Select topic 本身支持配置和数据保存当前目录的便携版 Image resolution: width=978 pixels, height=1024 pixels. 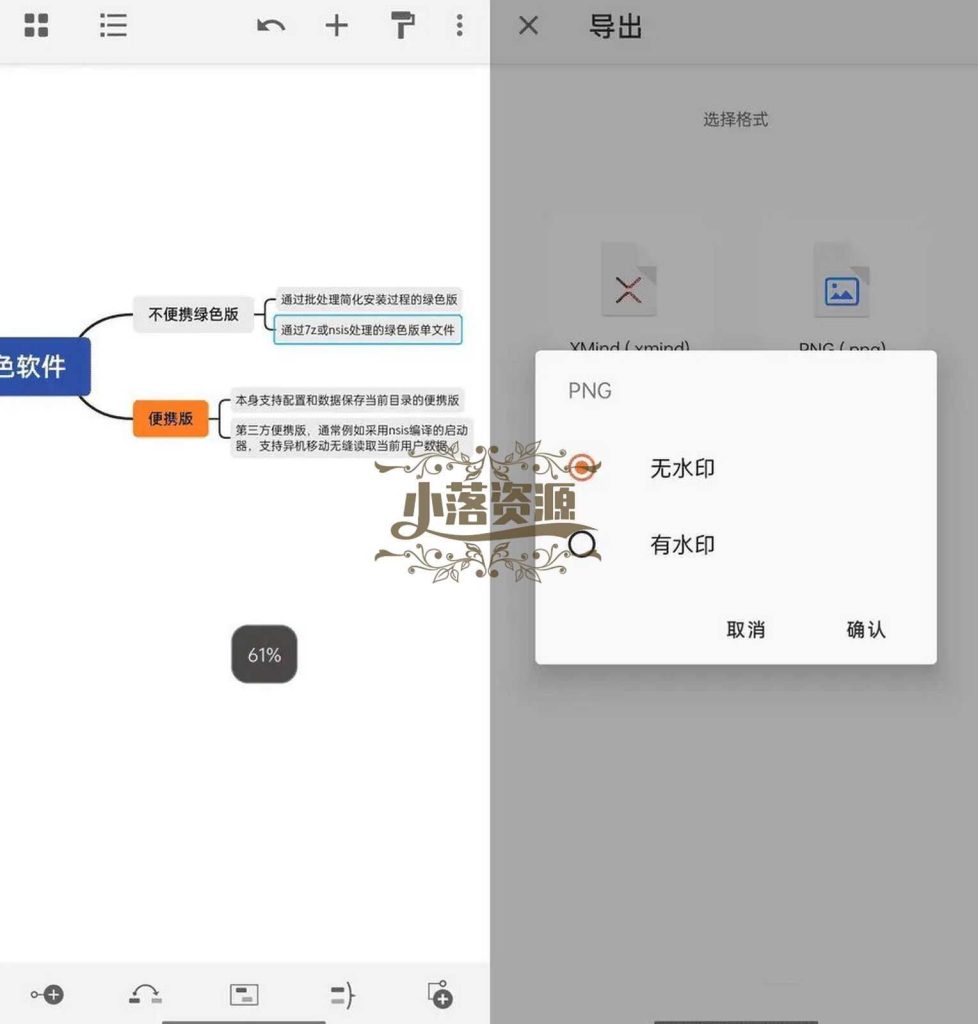[347, 400]
